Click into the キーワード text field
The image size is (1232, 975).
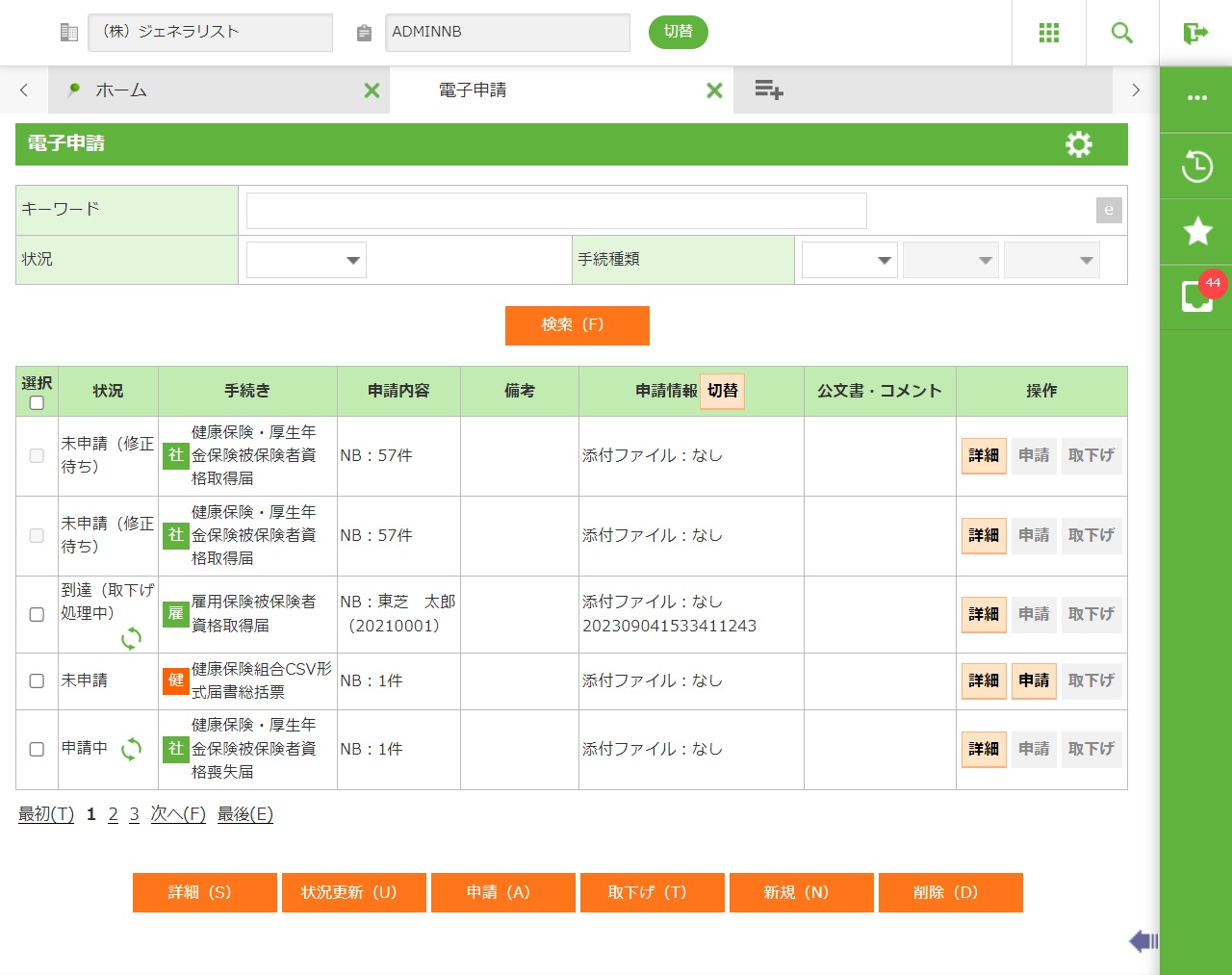[x=556, y=211]
